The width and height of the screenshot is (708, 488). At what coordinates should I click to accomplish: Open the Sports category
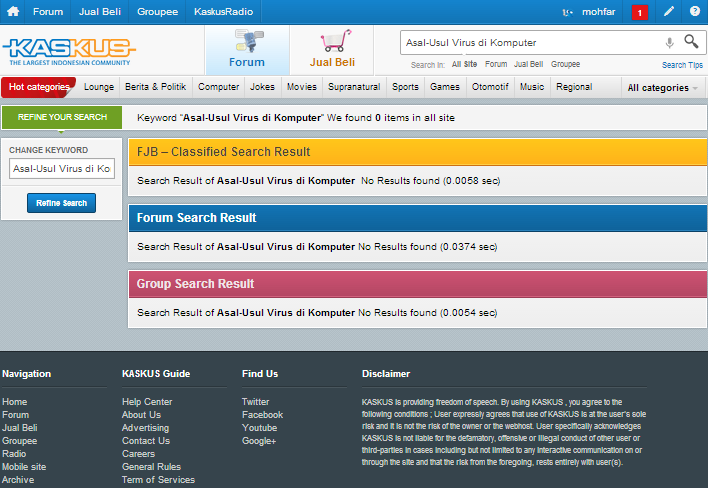click(x=405, y=87)
